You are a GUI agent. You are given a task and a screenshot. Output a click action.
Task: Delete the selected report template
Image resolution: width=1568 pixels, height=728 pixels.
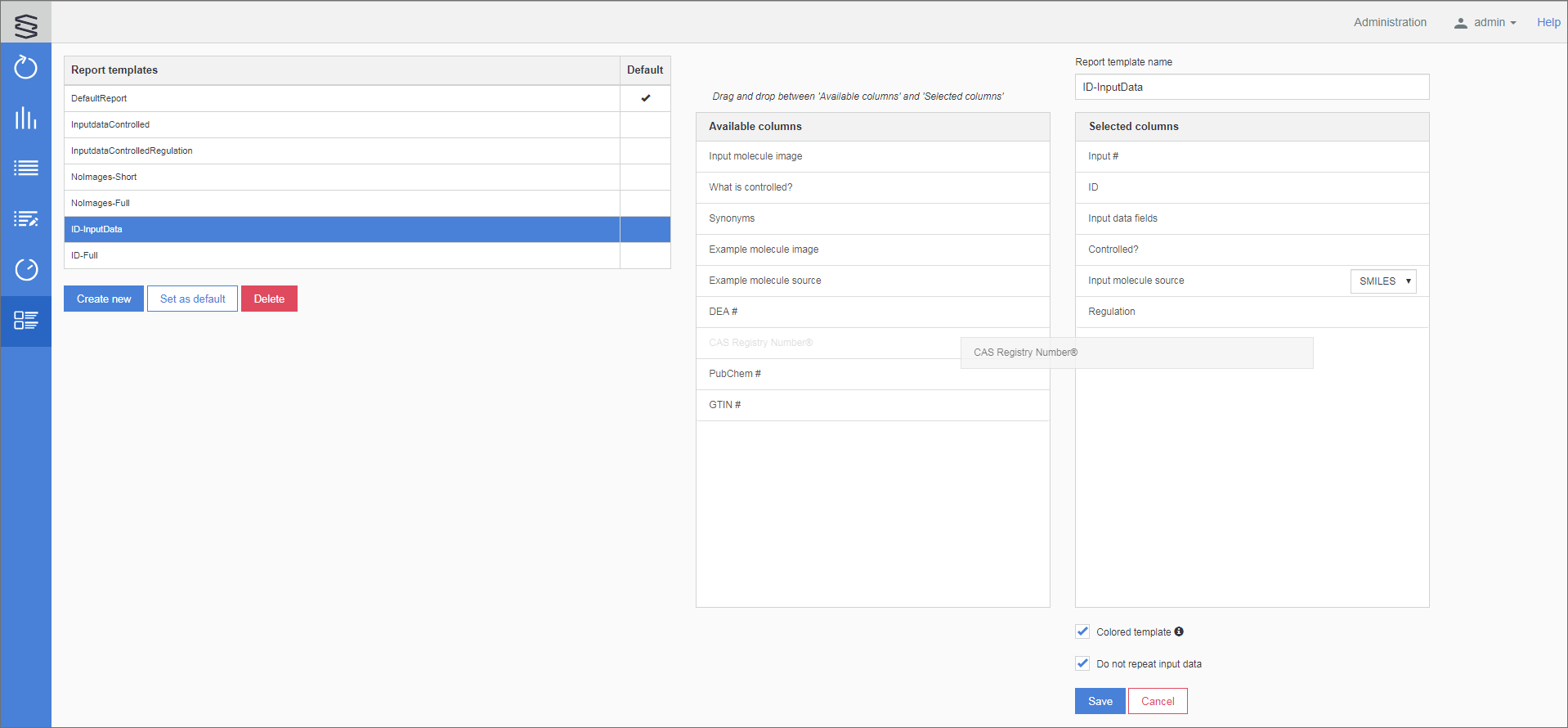(269, 299)
